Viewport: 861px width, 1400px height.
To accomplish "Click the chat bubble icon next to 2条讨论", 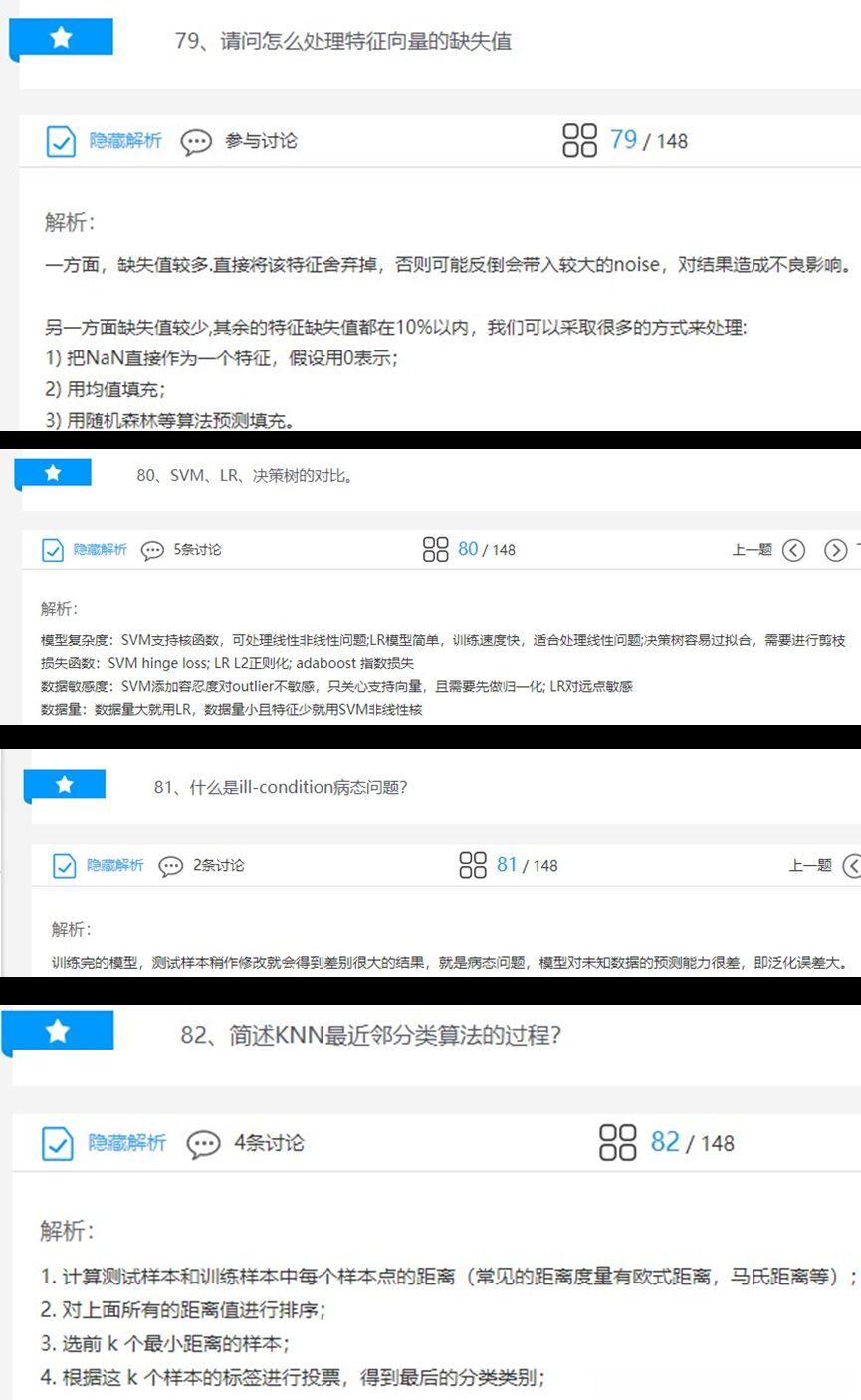I will pos(171,866).
